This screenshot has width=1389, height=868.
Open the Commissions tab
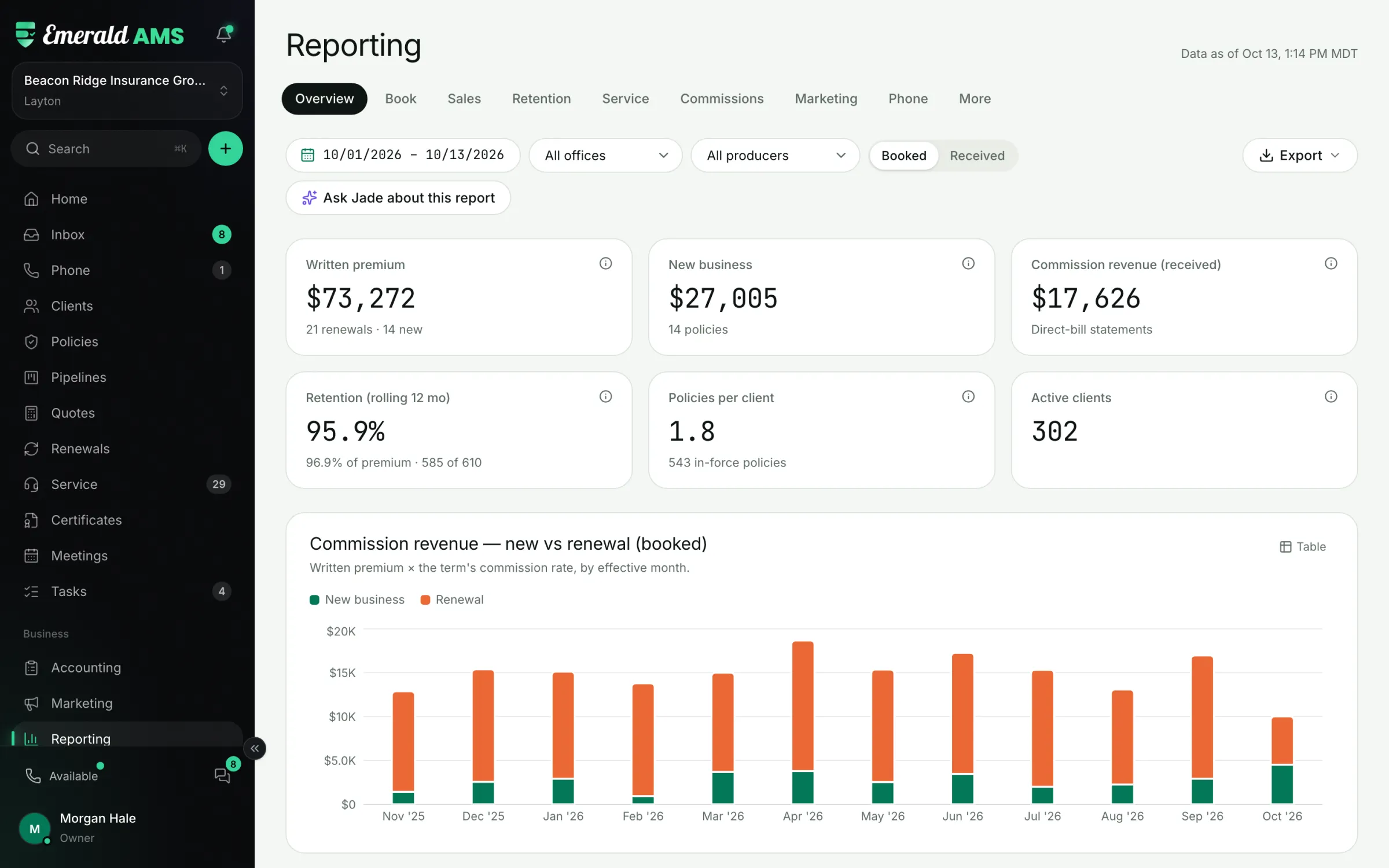pos(722,99)
